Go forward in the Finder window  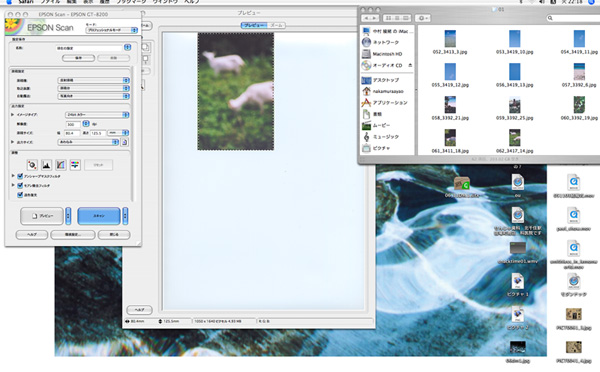(375, 18)
